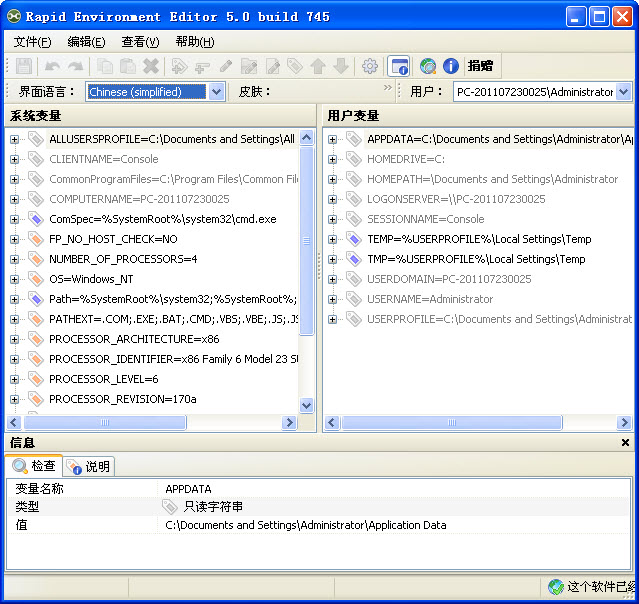Select the SESSIONNAME=Console row
Viewport: 639px width, 604px height.
(x=425, y=219)
